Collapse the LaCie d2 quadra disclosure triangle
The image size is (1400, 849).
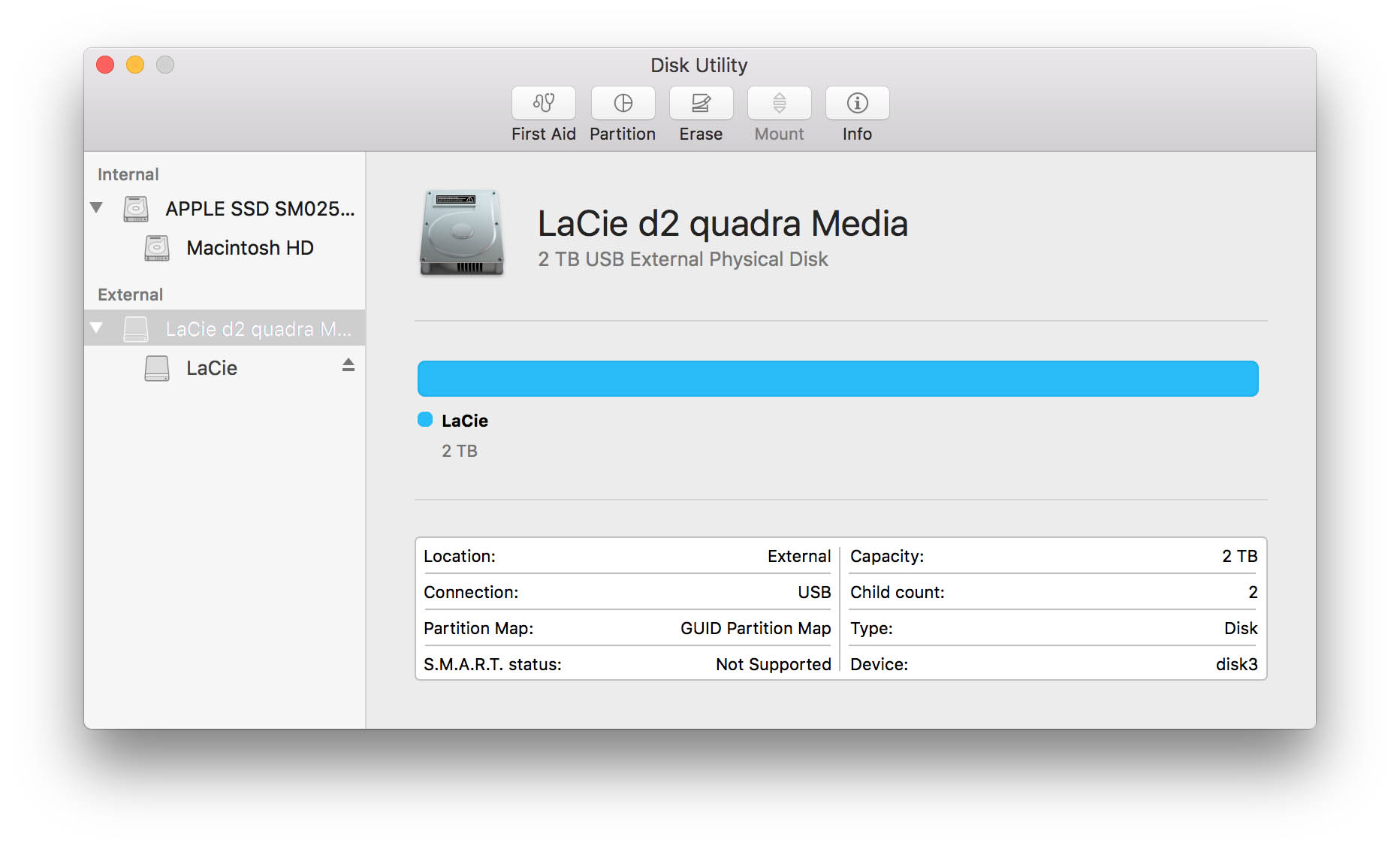(96, 328)
